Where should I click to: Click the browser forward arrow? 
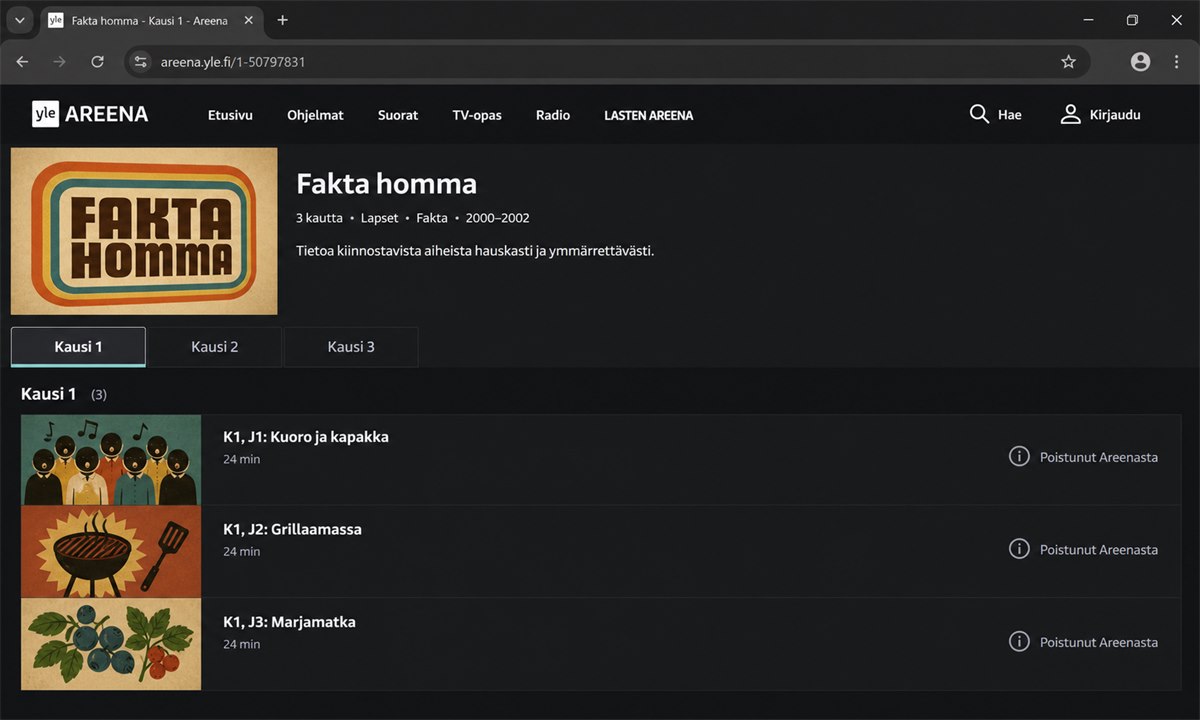coord(59,62)
